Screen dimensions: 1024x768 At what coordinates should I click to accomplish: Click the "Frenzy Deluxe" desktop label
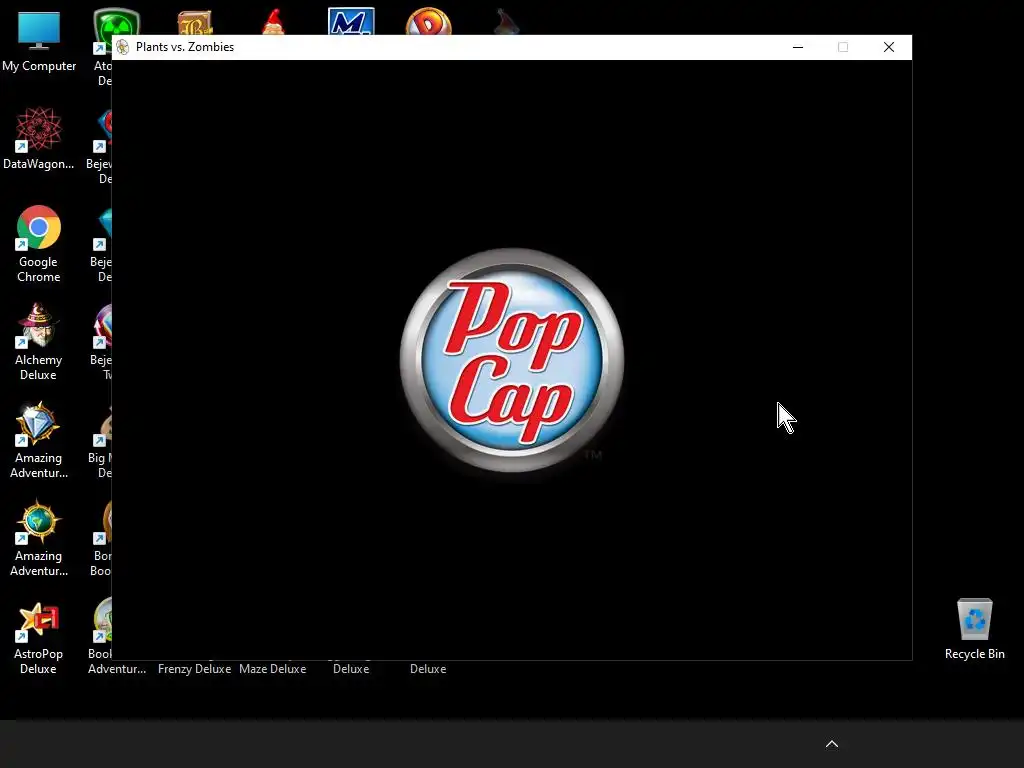coord(195,669)
